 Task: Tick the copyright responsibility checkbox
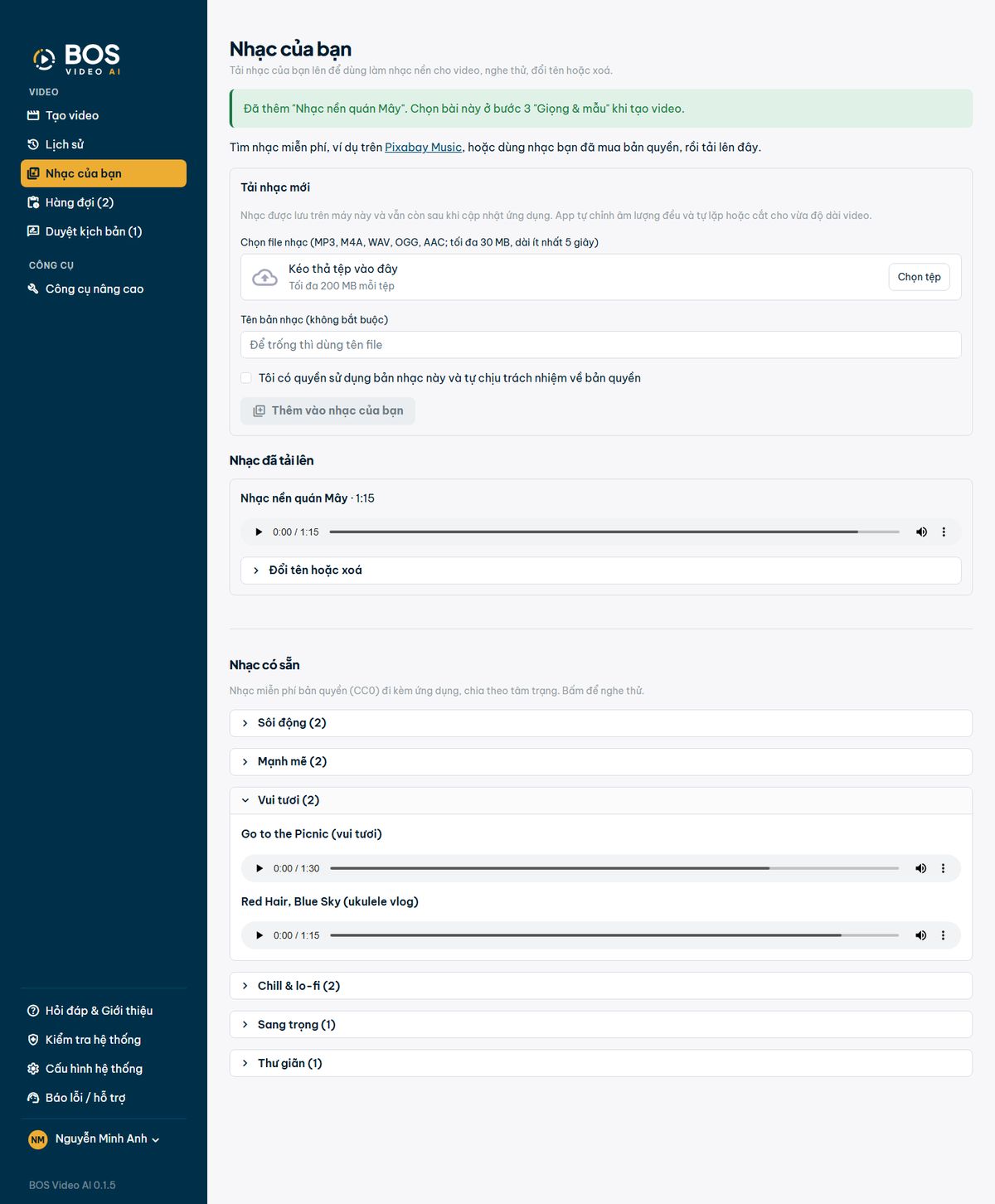246,378
